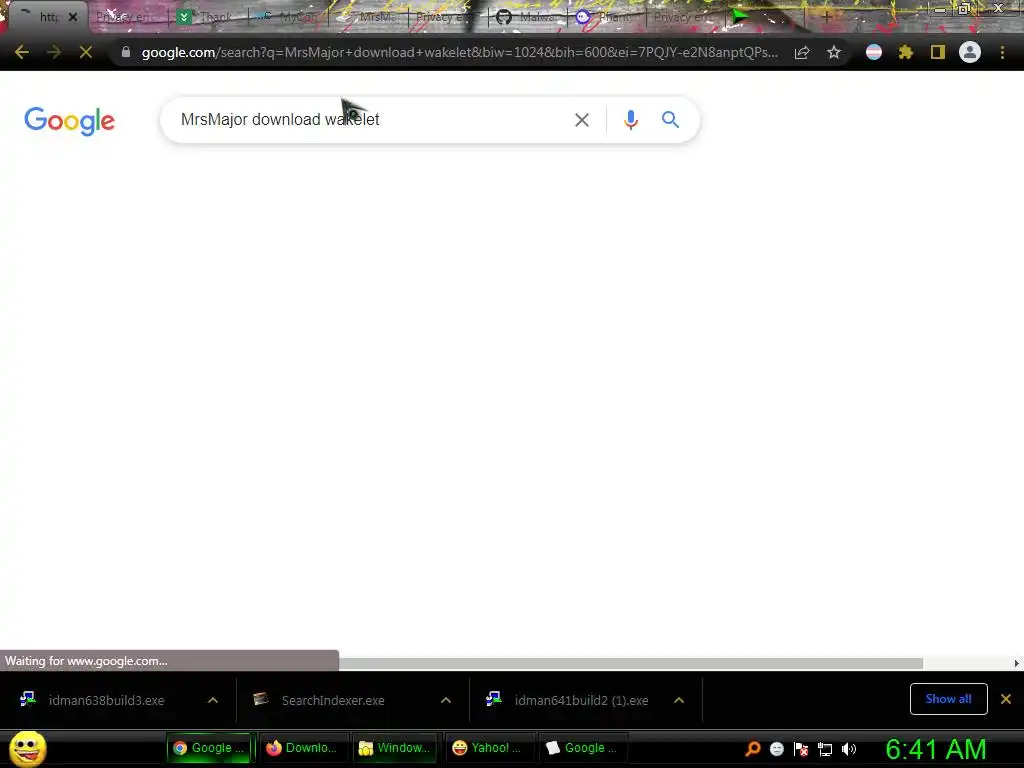The width and height of the screenshot is (1024, 768).
Task: Click the magnifier tray icon
Action: pos(753,749)
